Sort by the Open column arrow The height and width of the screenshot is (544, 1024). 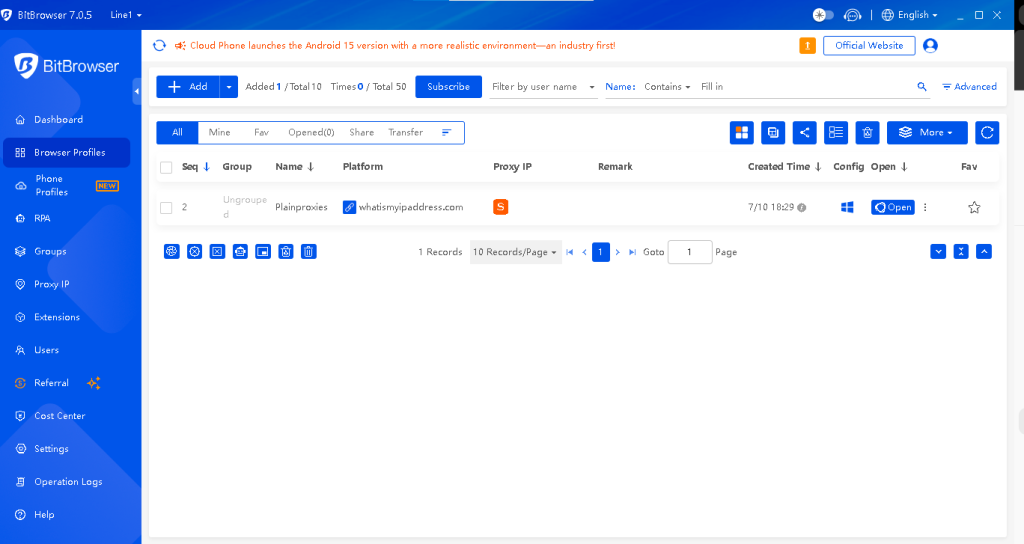coord(904,167)
